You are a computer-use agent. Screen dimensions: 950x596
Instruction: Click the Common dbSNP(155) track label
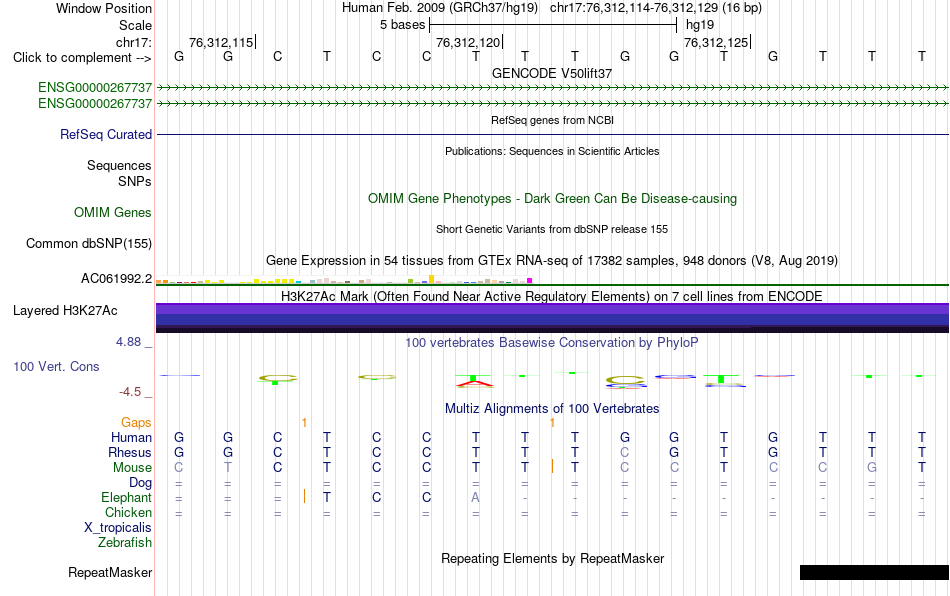click(89, 243)
